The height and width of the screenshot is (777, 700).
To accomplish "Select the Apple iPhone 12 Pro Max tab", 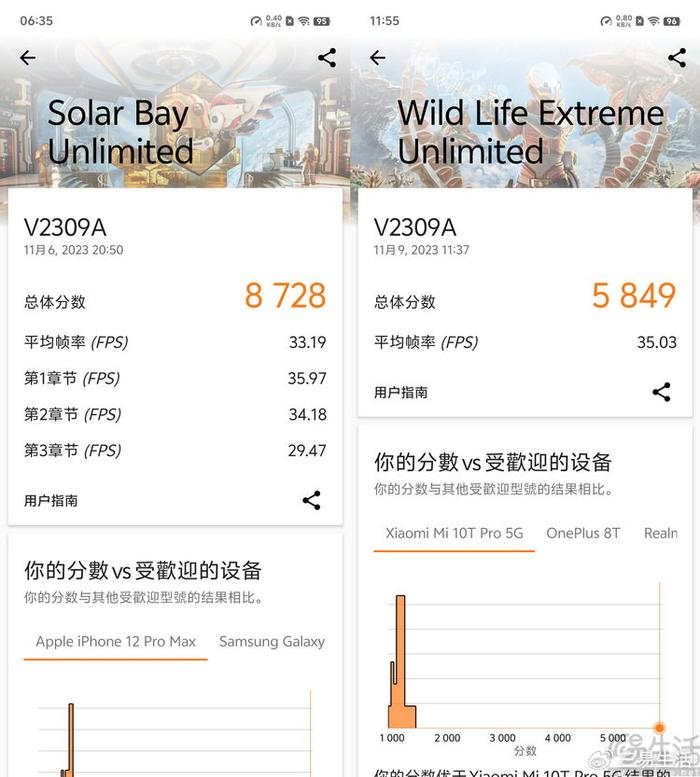I will click(116, 642).
